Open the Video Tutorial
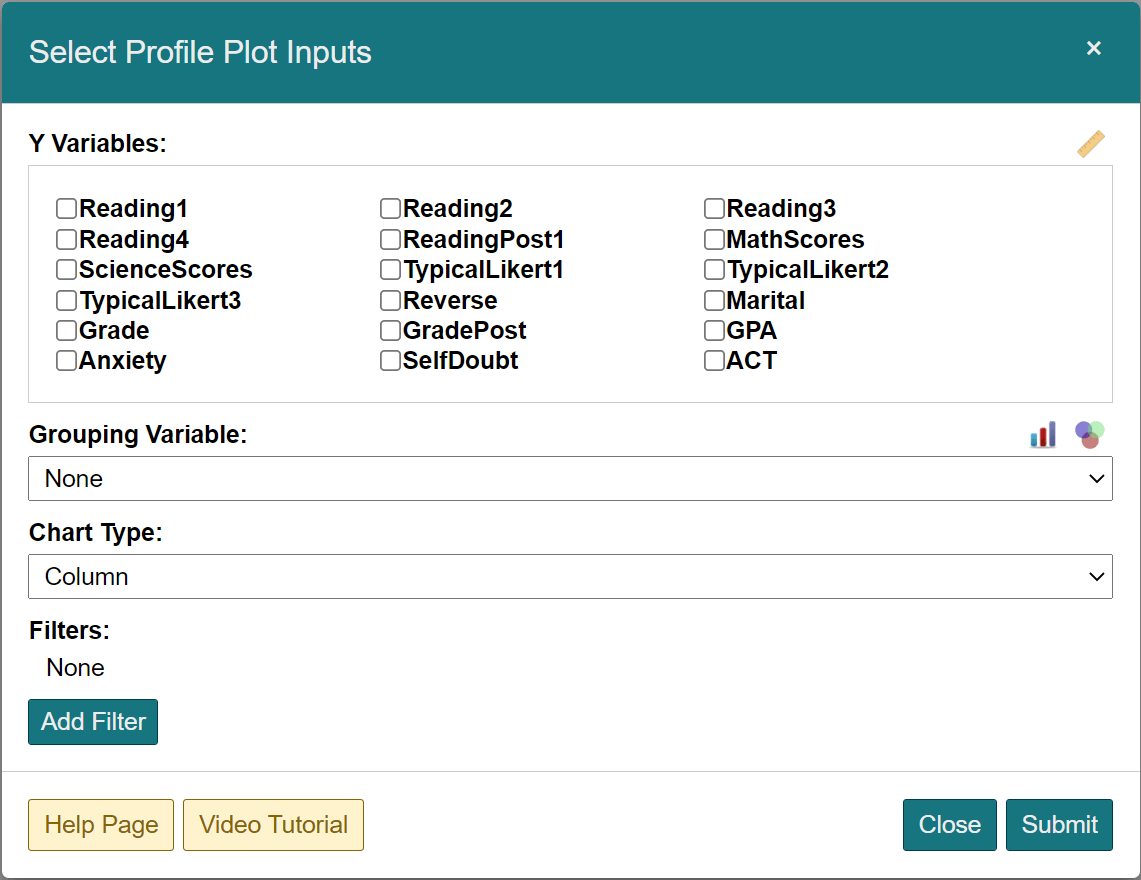Image resolution: width=1141 pixels, height=880 pixels. click(273, 825)
